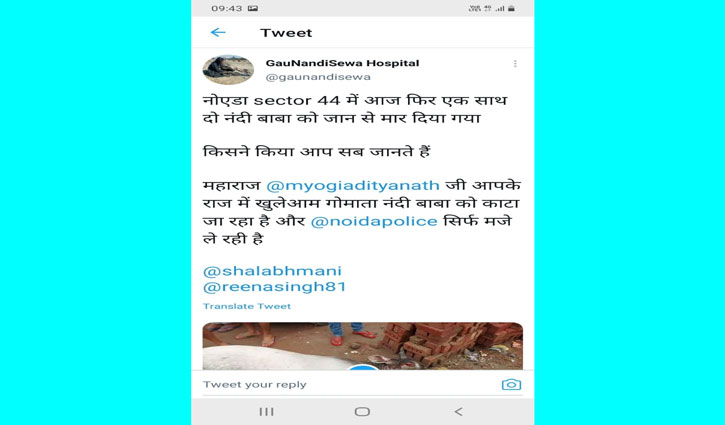Viewport: 725px width, 425px height.
Task: Tap the picture notification icon near clock
Action: [253, 8]
